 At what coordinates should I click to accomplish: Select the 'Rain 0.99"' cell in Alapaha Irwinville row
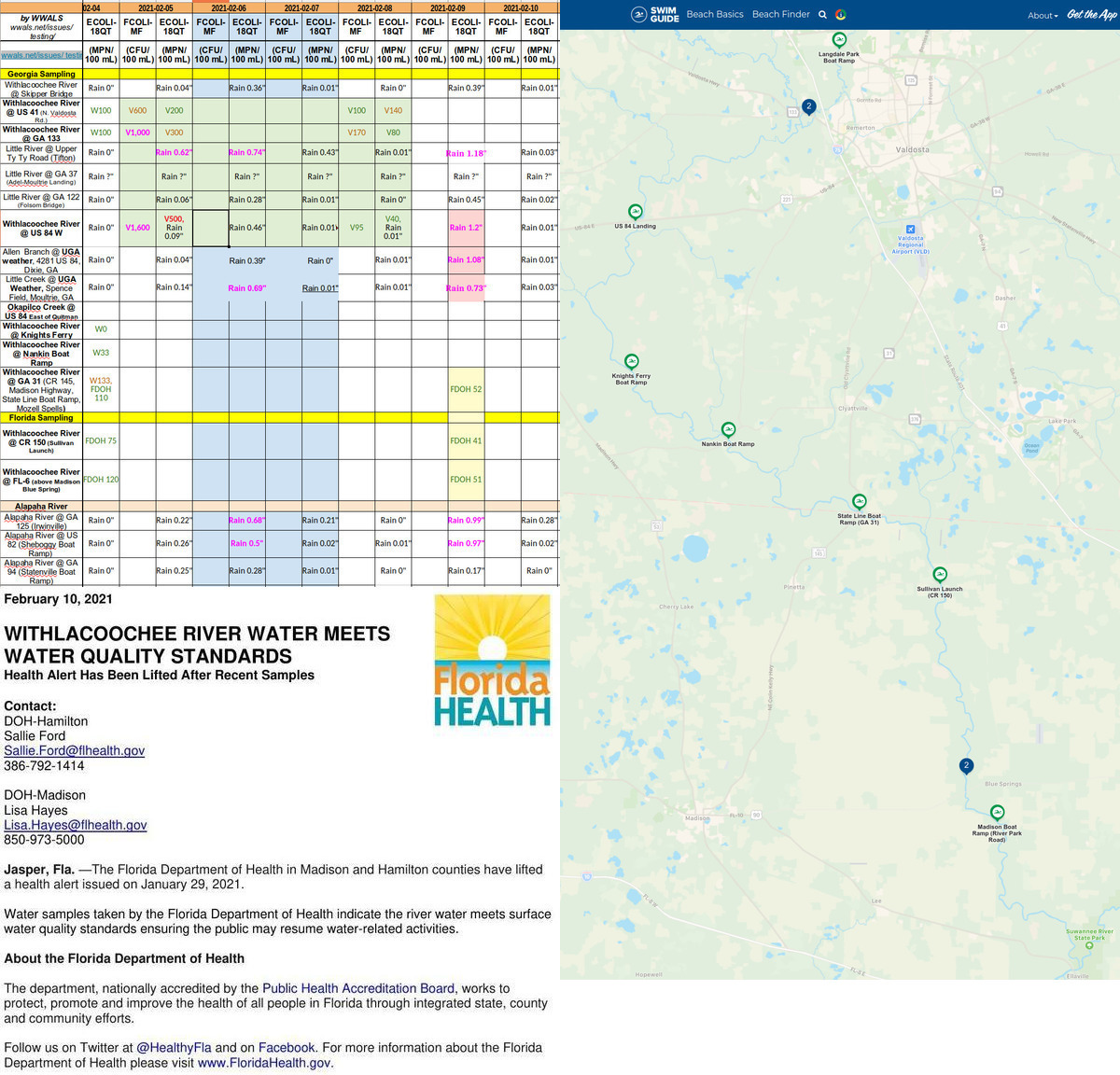[466, 521]
